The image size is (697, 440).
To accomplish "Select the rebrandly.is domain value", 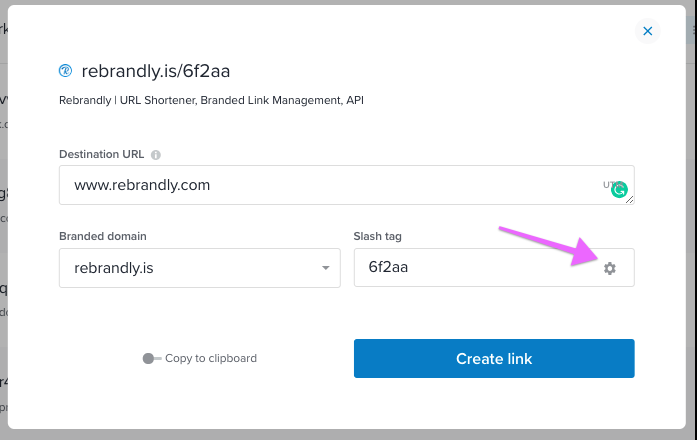I will pos(114,268).
